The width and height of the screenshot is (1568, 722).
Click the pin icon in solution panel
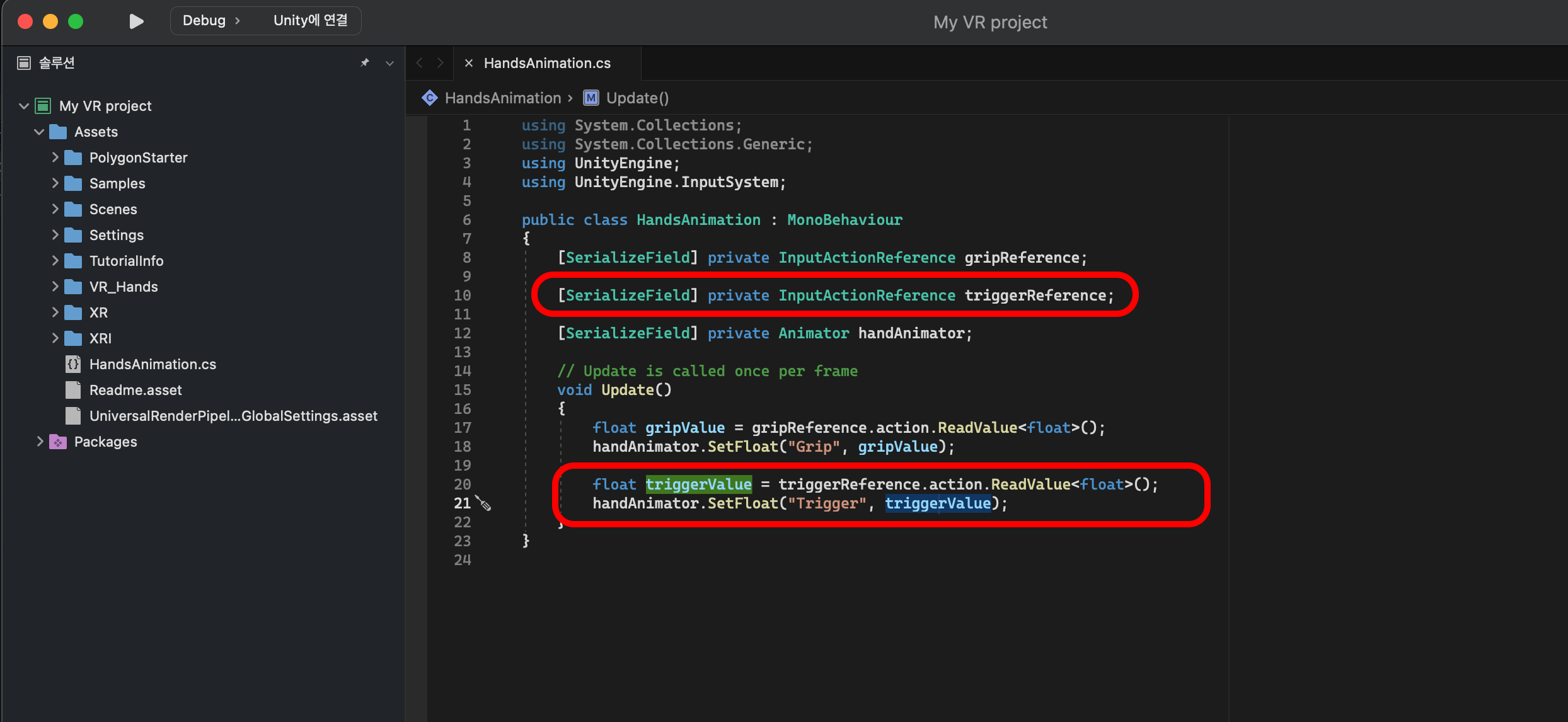tap(365, 62)
